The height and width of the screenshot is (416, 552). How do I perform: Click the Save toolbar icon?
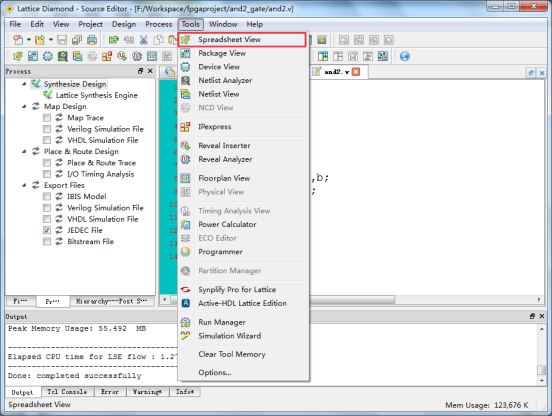coord(62,40)
